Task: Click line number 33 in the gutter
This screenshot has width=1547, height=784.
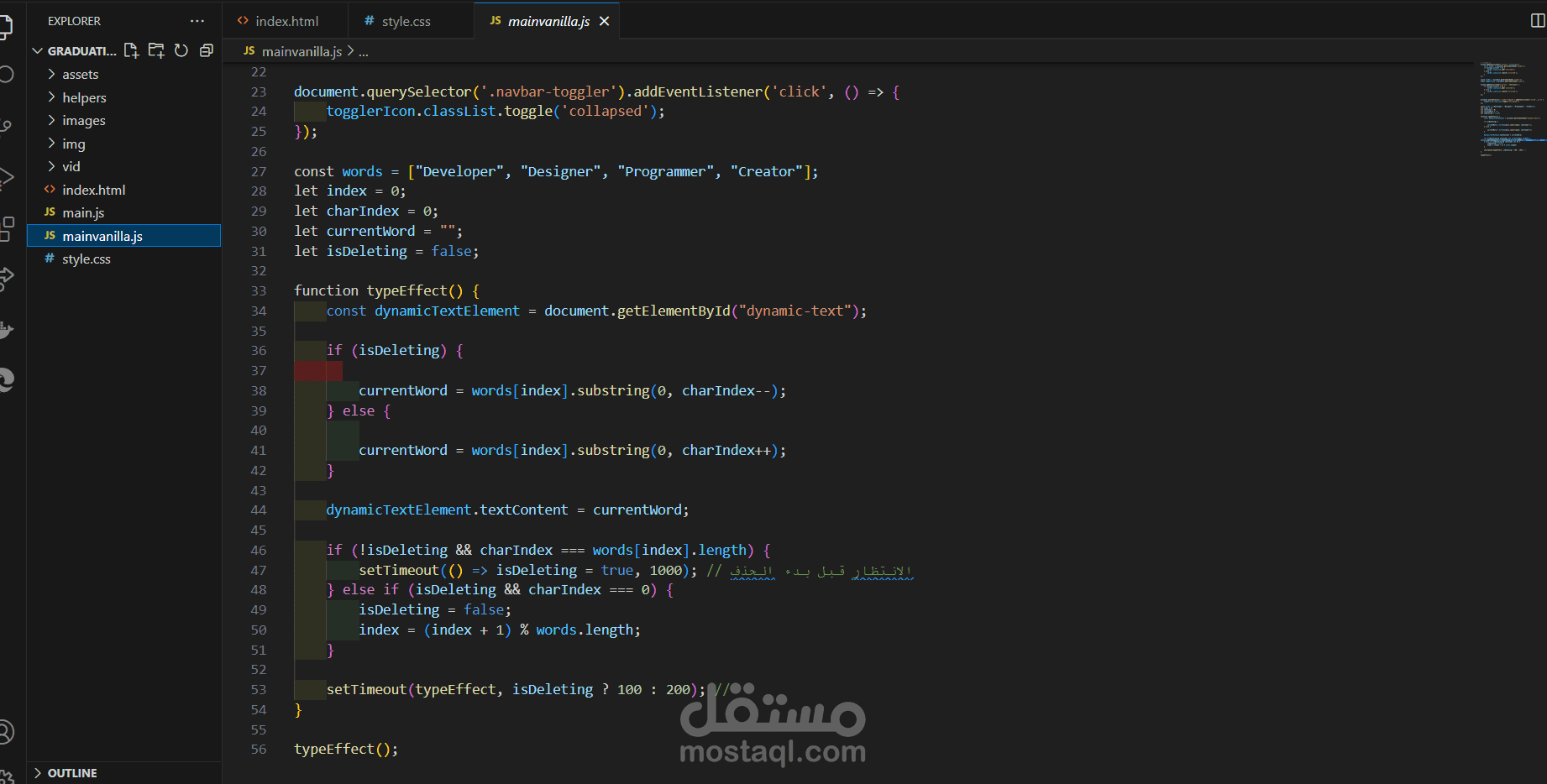Action: point(259,290)
